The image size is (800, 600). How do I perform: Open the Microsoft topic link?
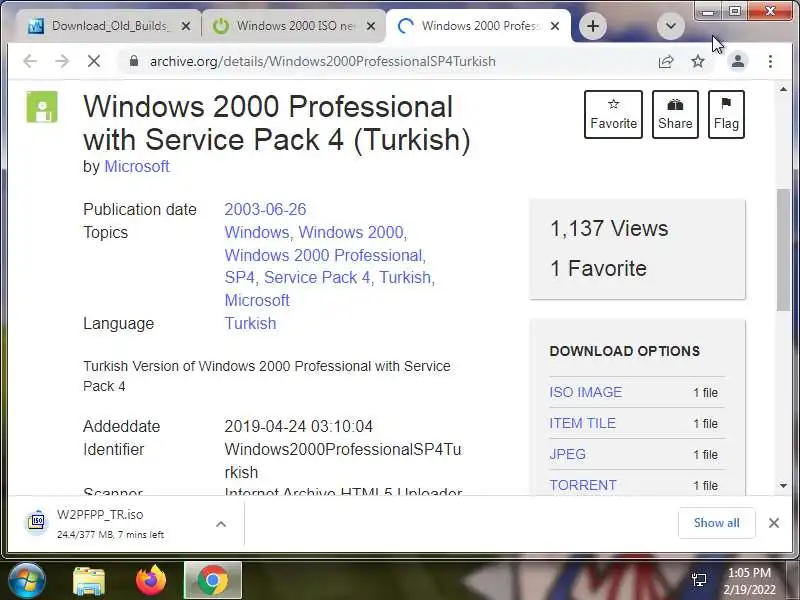(257, 301)
